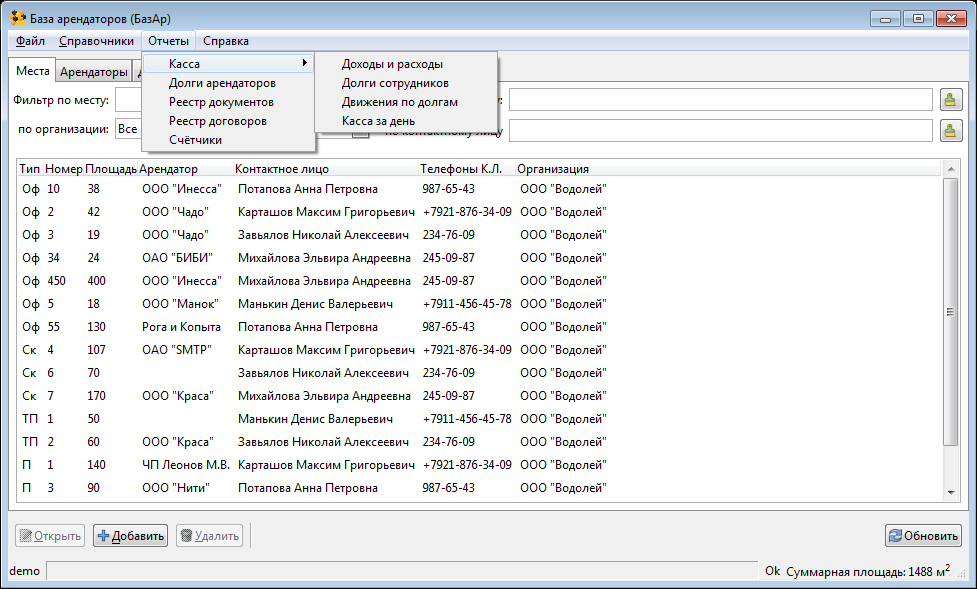Sort by the Арендатор column header

pos(186,169)
